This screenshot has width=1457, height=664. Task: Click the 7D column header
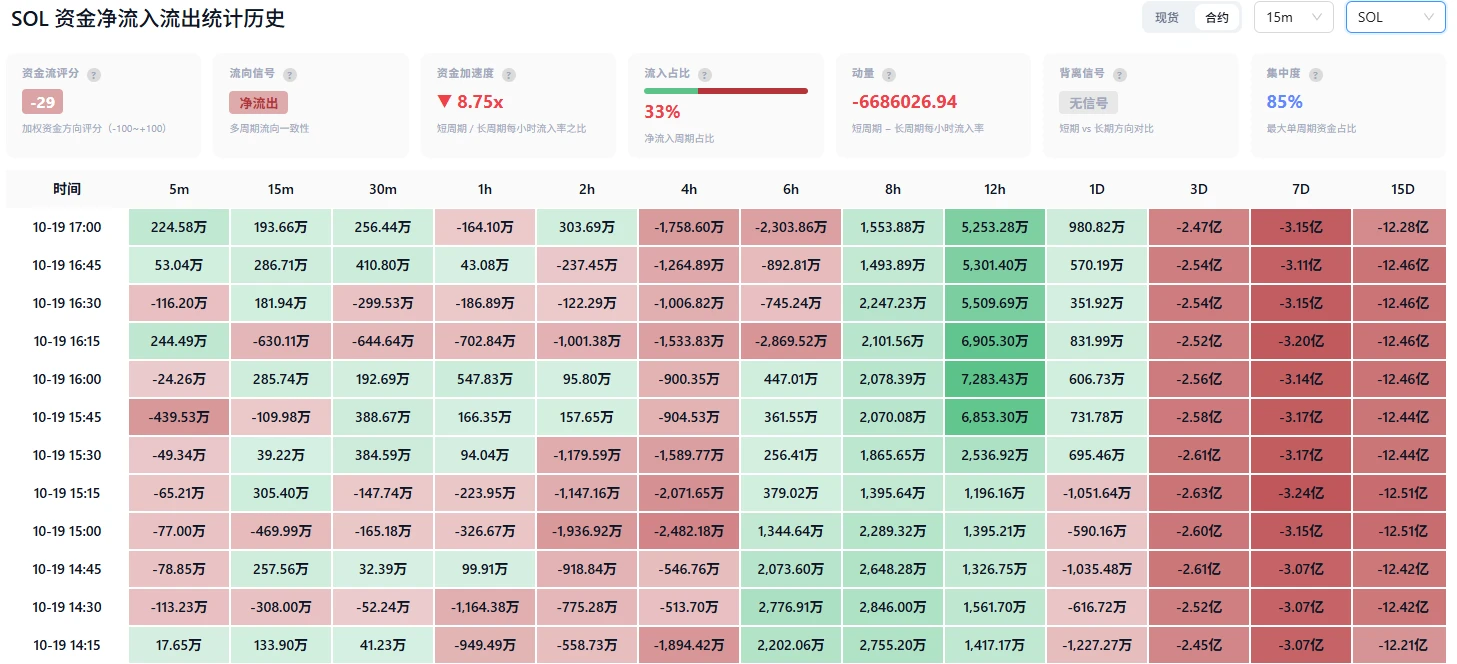(x=1301, y=189)
